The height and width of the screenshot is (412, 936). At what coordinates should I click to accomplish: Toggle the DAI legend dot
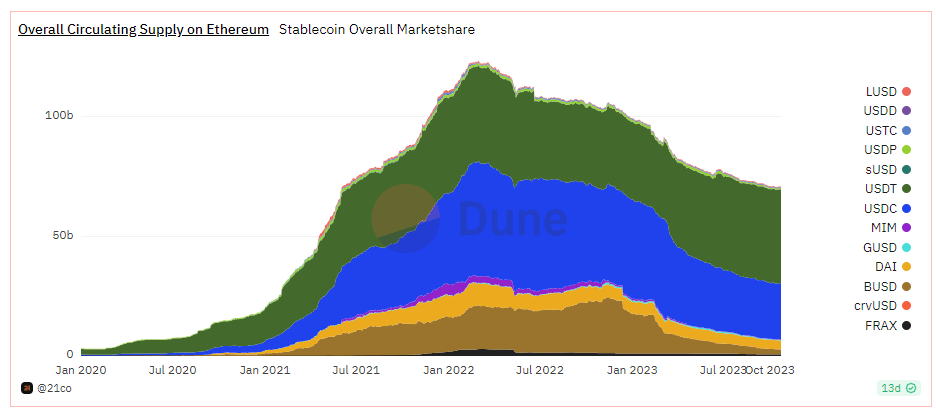[906, 267]
